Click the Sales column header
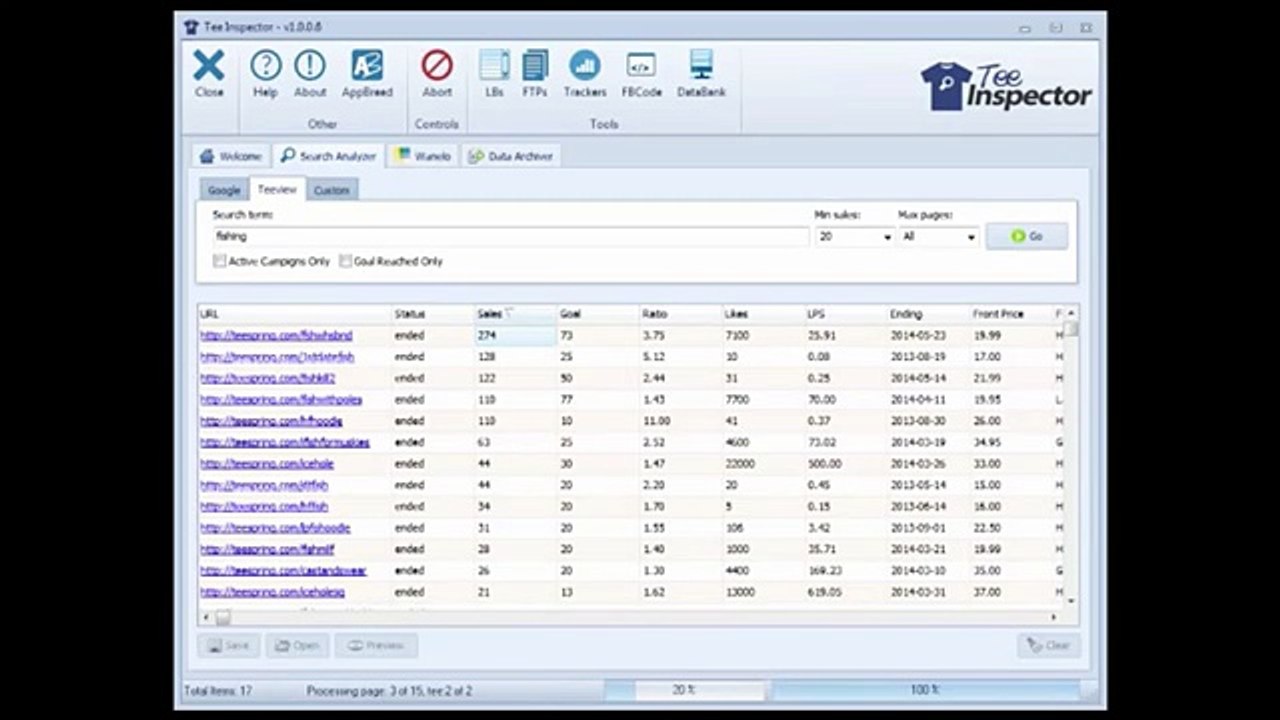The image size is (1280, 720). 515,314
